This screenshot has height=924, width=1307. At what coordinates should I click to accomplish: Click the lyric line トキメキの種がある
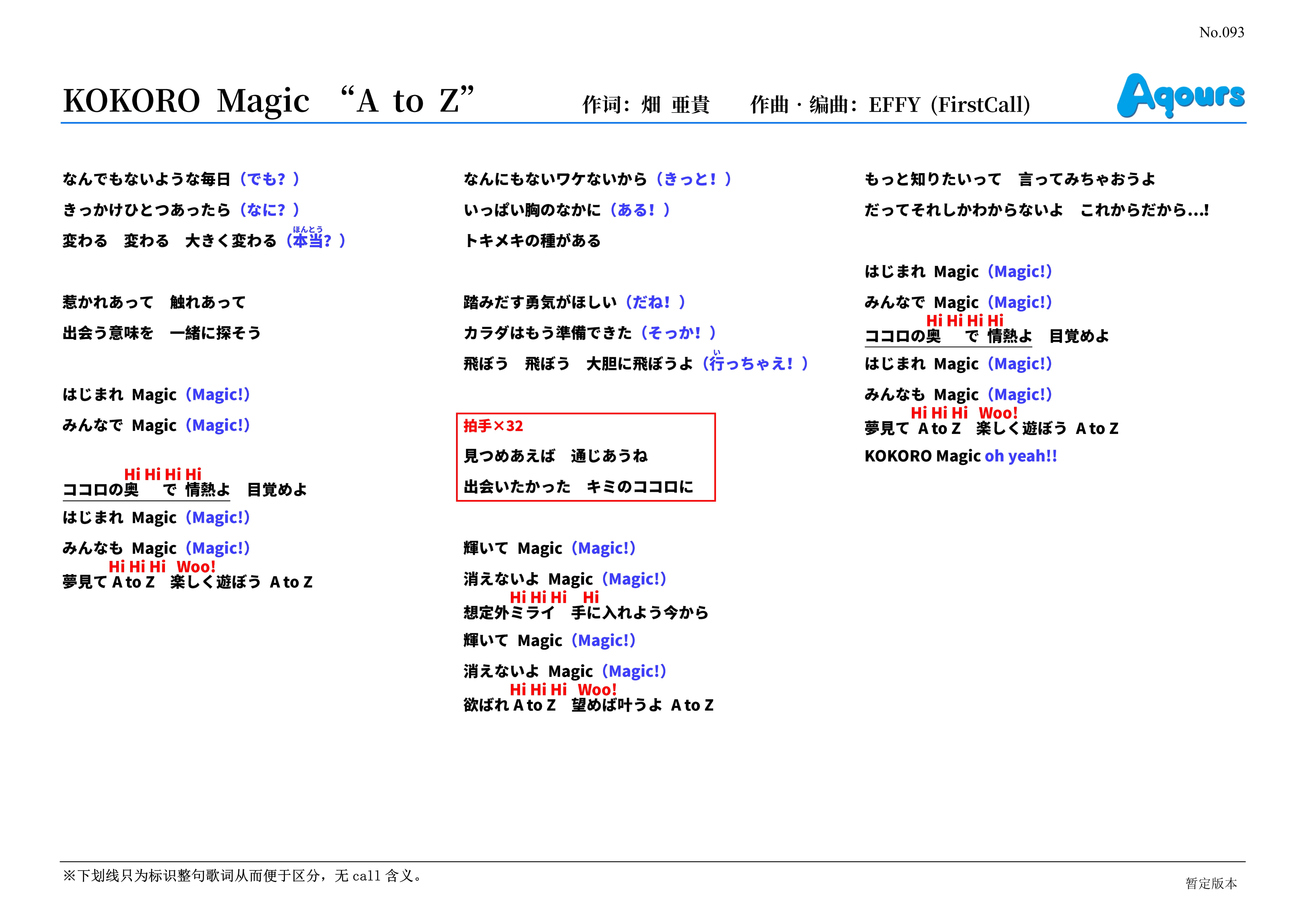(x=532, y=241)
